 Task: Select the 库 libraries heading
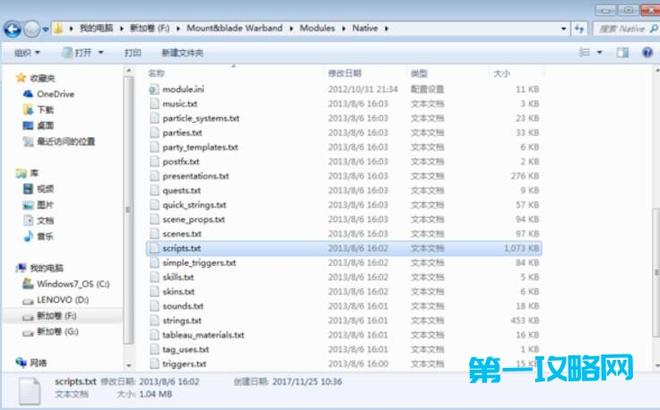point(34,173)
